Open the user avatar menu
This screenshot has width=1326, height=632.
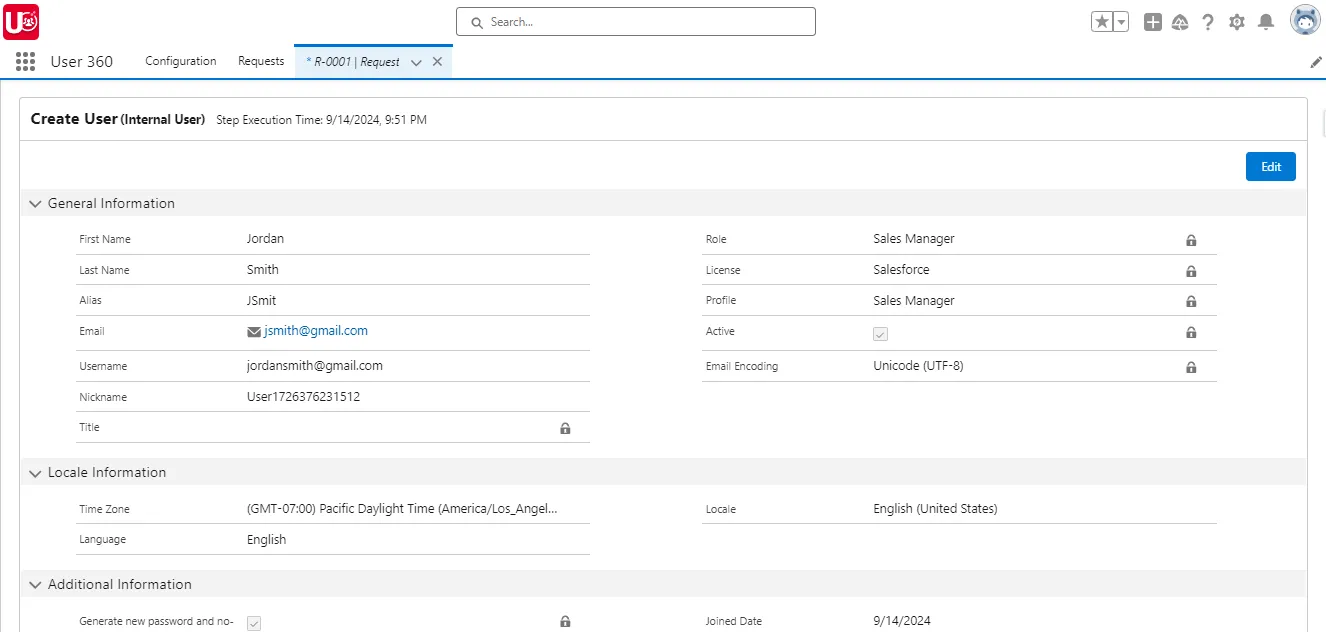(x=1305, y=18)
